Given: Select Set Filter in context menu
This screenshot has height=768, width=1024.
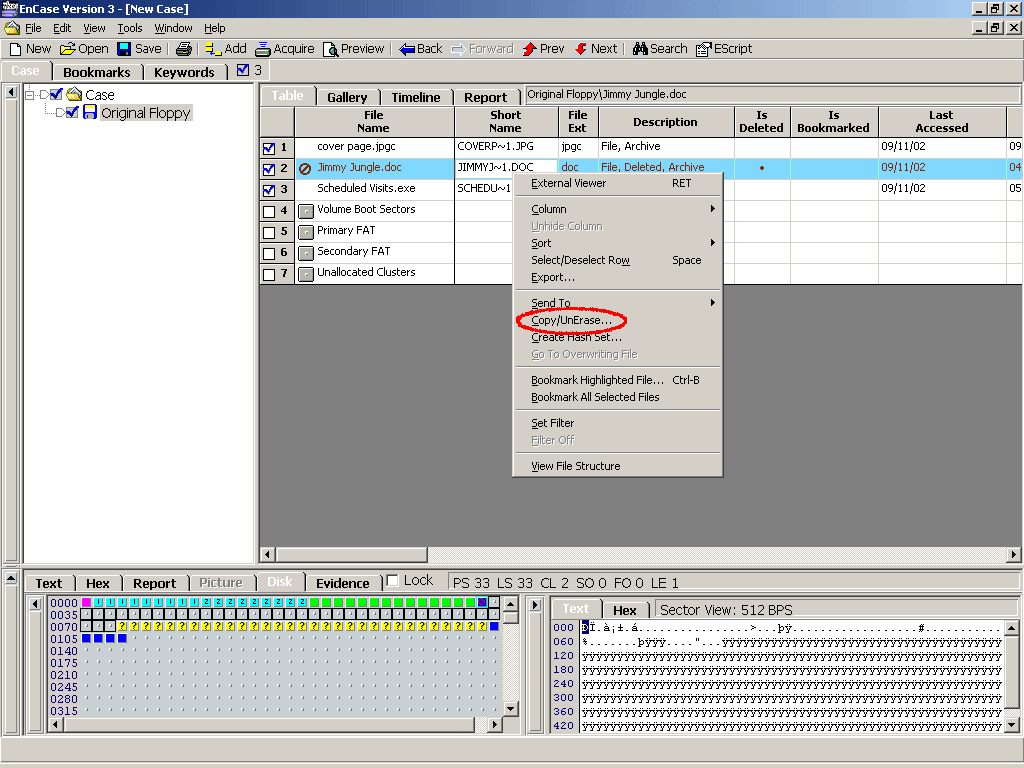Looking at the screenshot, I should click(617, 423).
